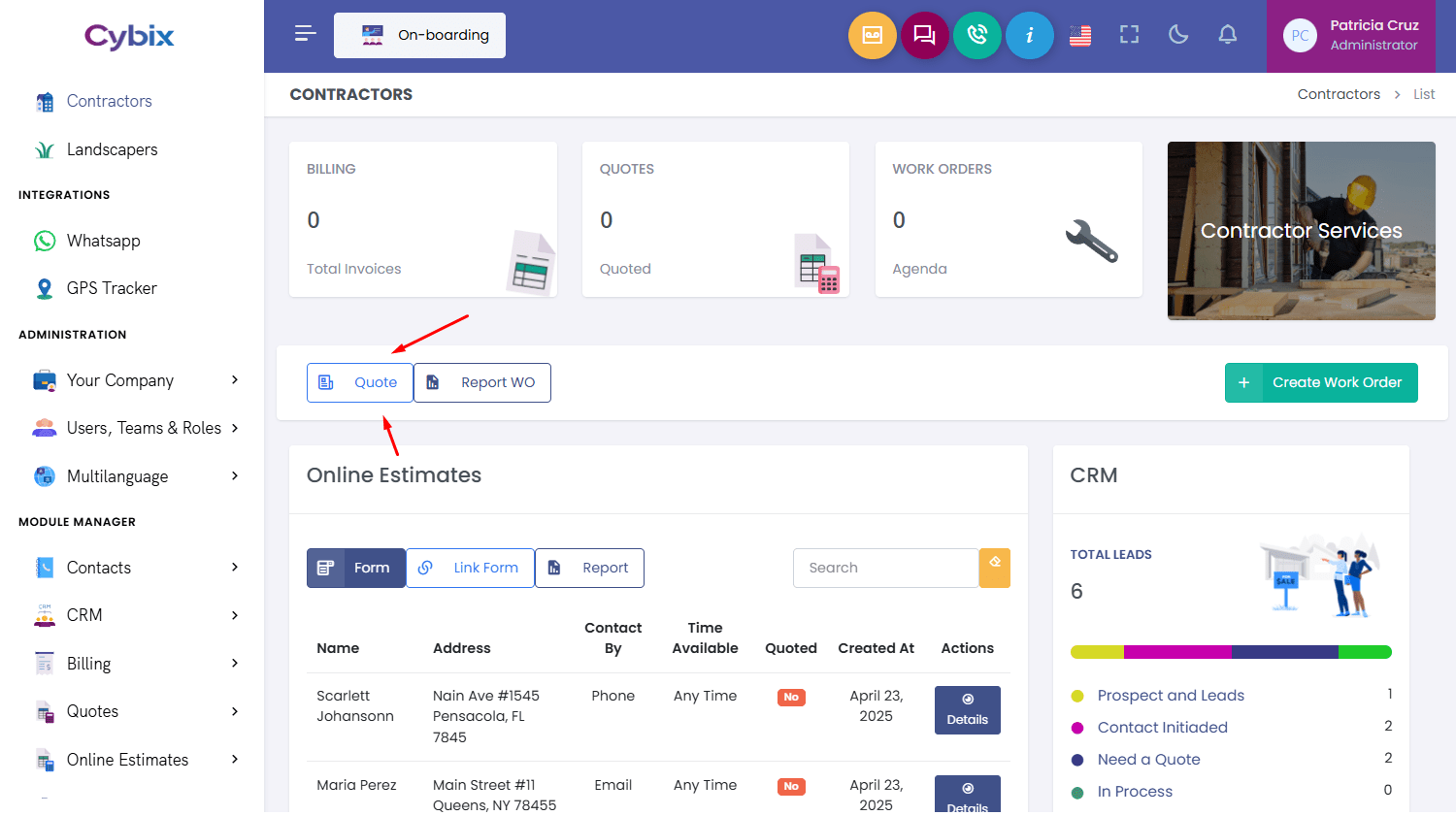Click the green leads bar segment
Screen dimensions: 1456x816
[x=1365, y=652]
